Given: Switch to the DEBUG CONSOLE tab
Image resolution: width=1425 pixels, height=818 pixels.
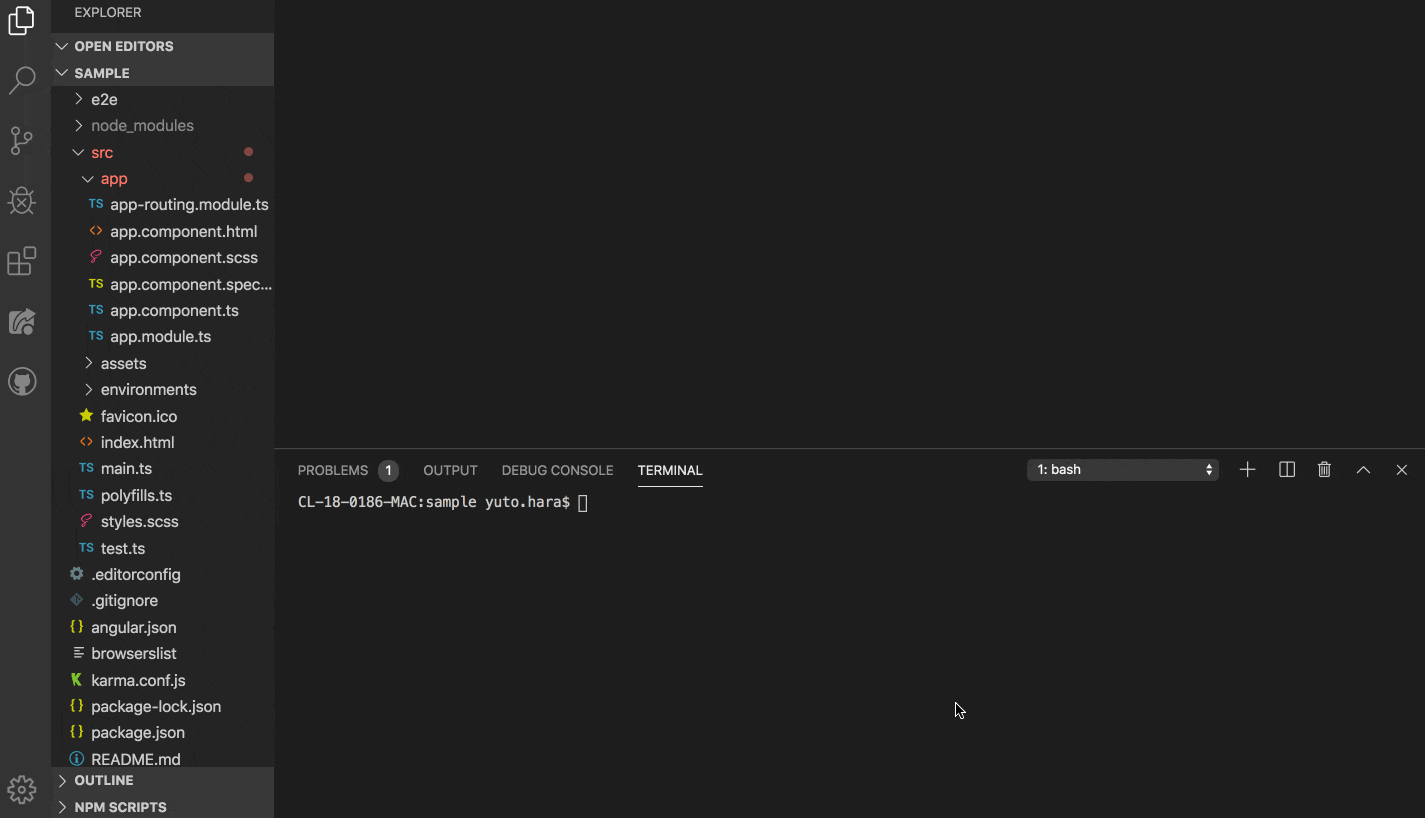Looking at the screenshot, I should coord(557,470).
